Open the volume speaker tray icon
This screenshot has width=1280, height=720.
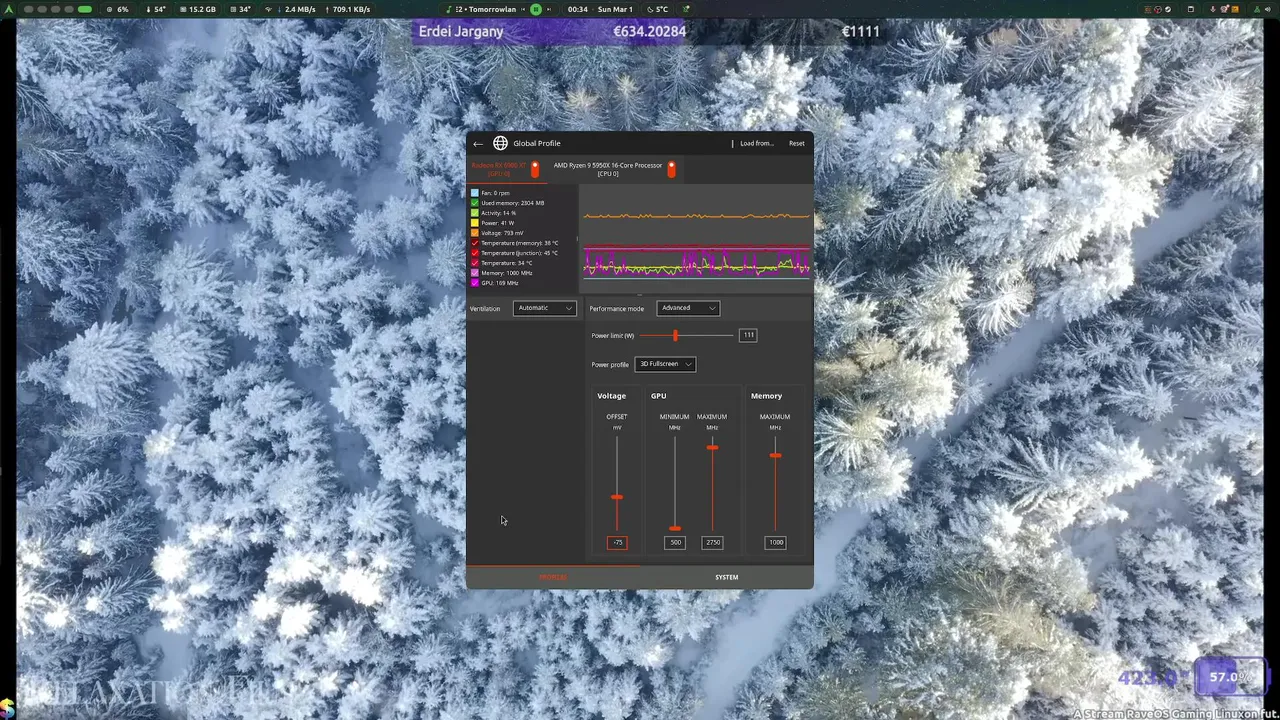click(1267, 9)
